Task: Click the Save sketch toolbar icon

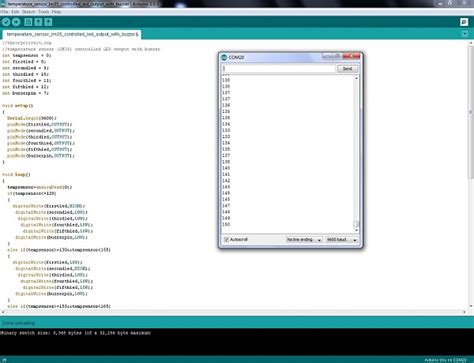Action: point(48,22)
